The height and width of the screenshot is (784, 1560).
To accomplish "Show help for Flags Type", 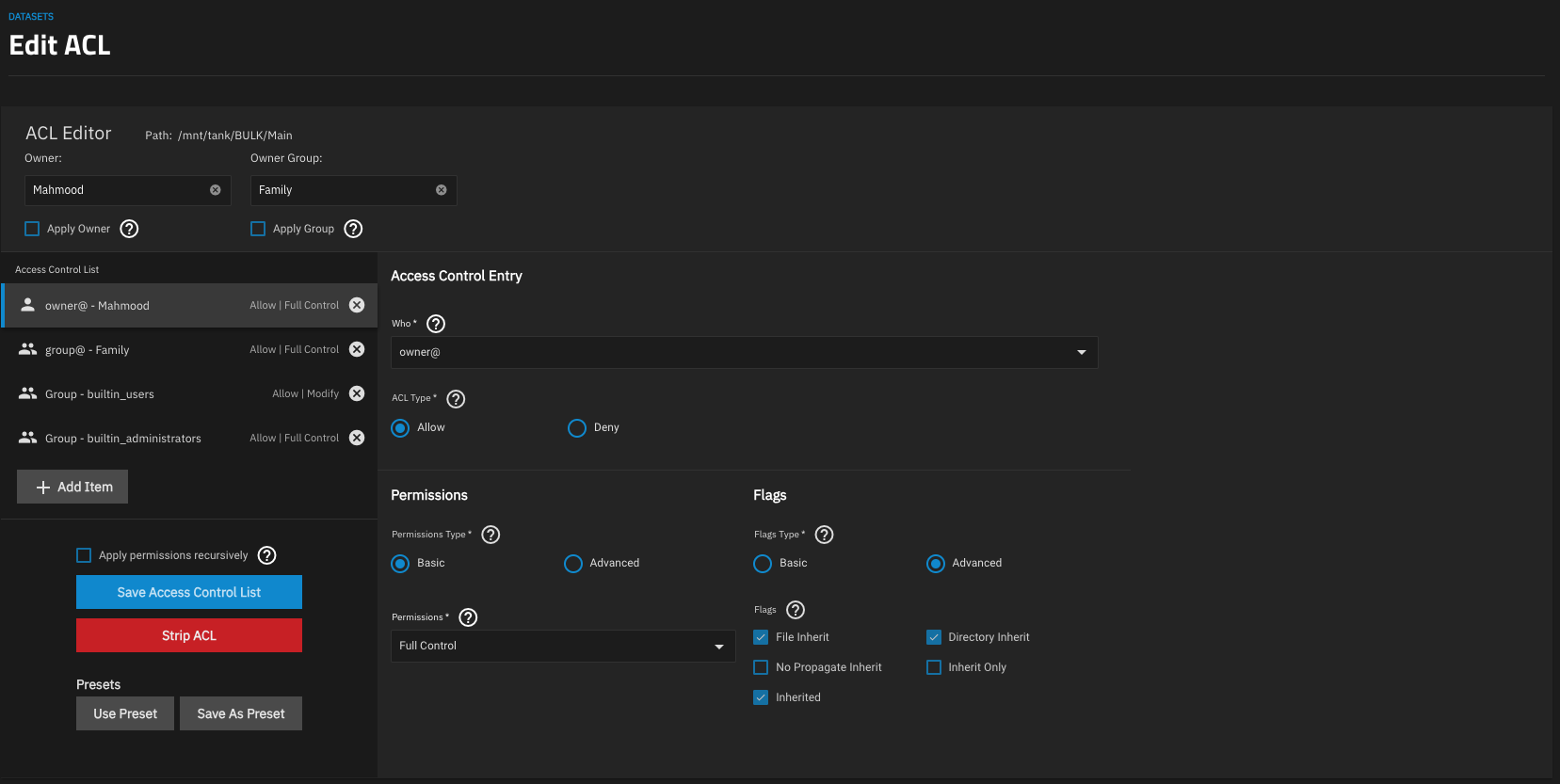I will pyautogui.click(x=824, y=535).
